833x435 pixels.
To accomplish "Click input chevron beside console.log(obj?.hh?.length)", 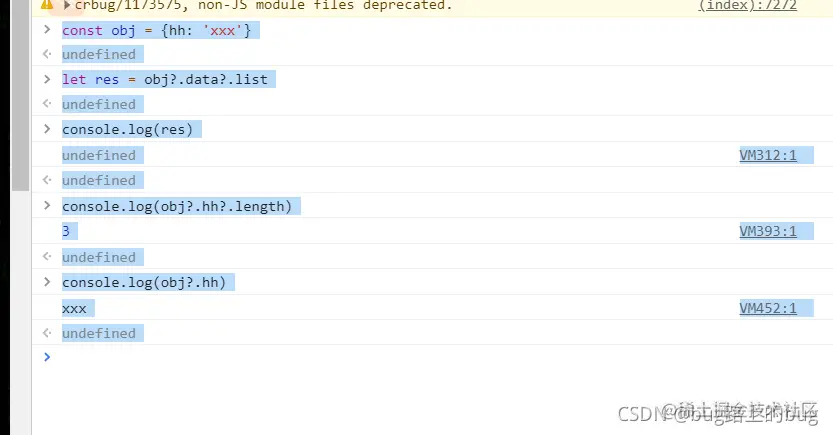I will (47, 206).
